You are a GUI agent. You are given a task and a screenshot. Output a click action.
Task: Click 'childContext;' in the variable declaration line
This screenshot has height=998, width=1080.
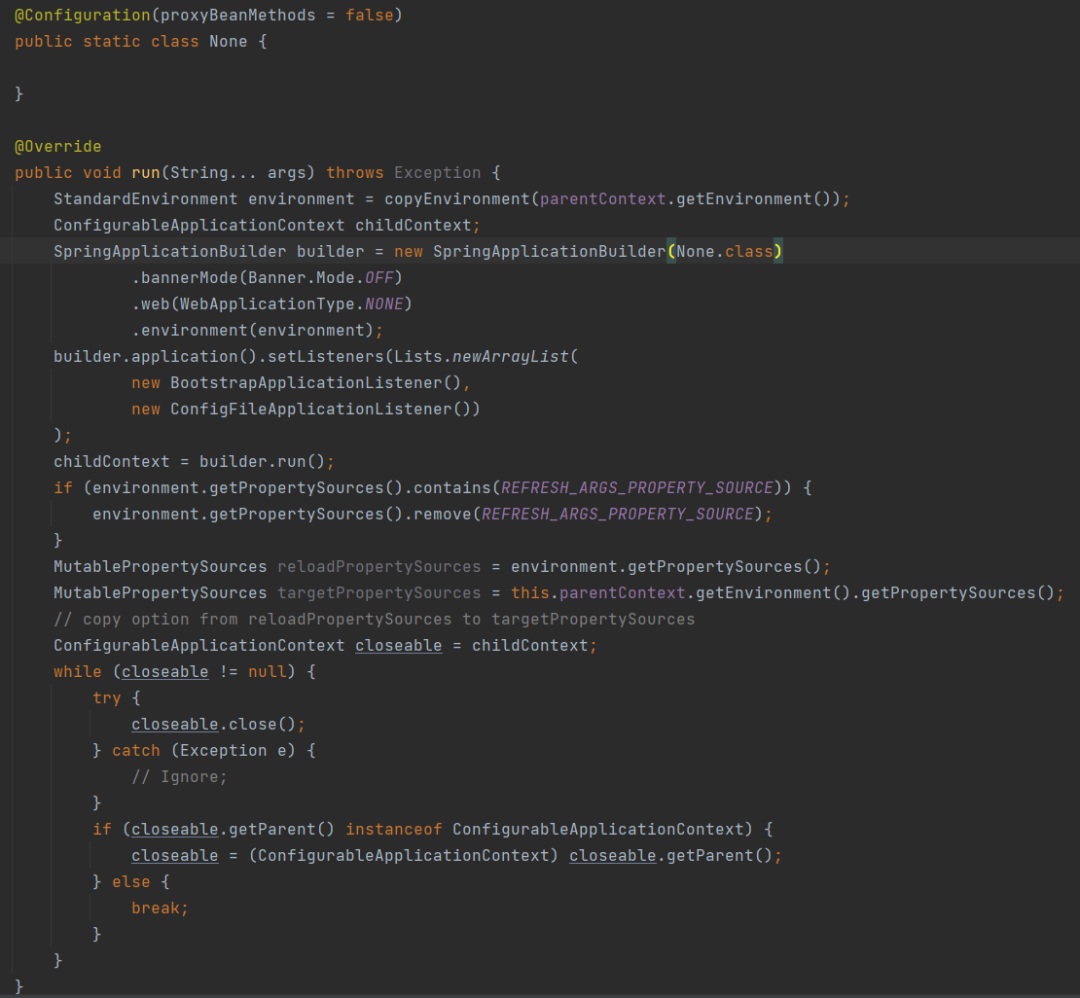point(418,225)
